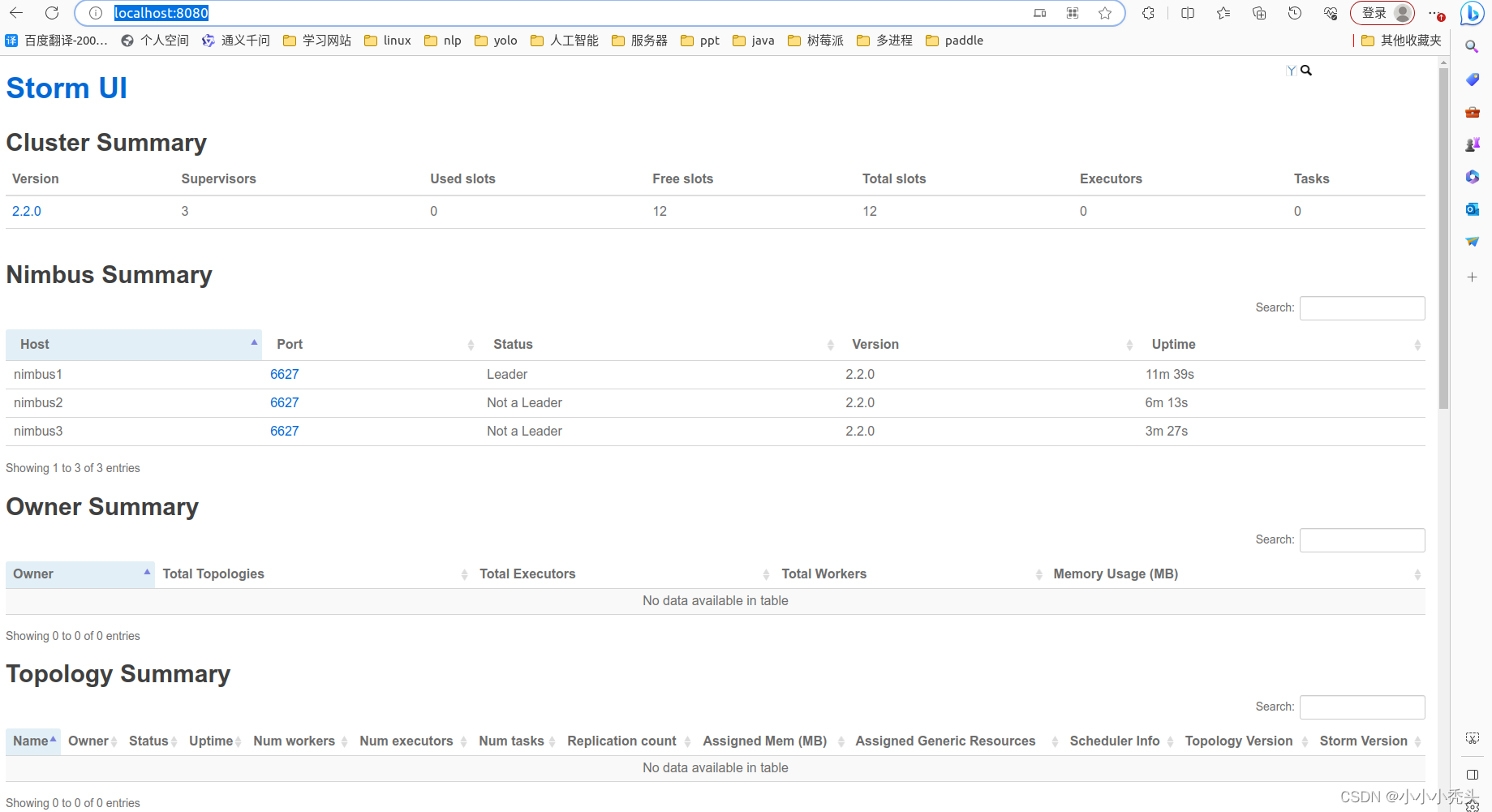The height and width of the screenshot is (812, 1492).
Task: Open Outlook from the Edge sidebar
Action: 1472,209
